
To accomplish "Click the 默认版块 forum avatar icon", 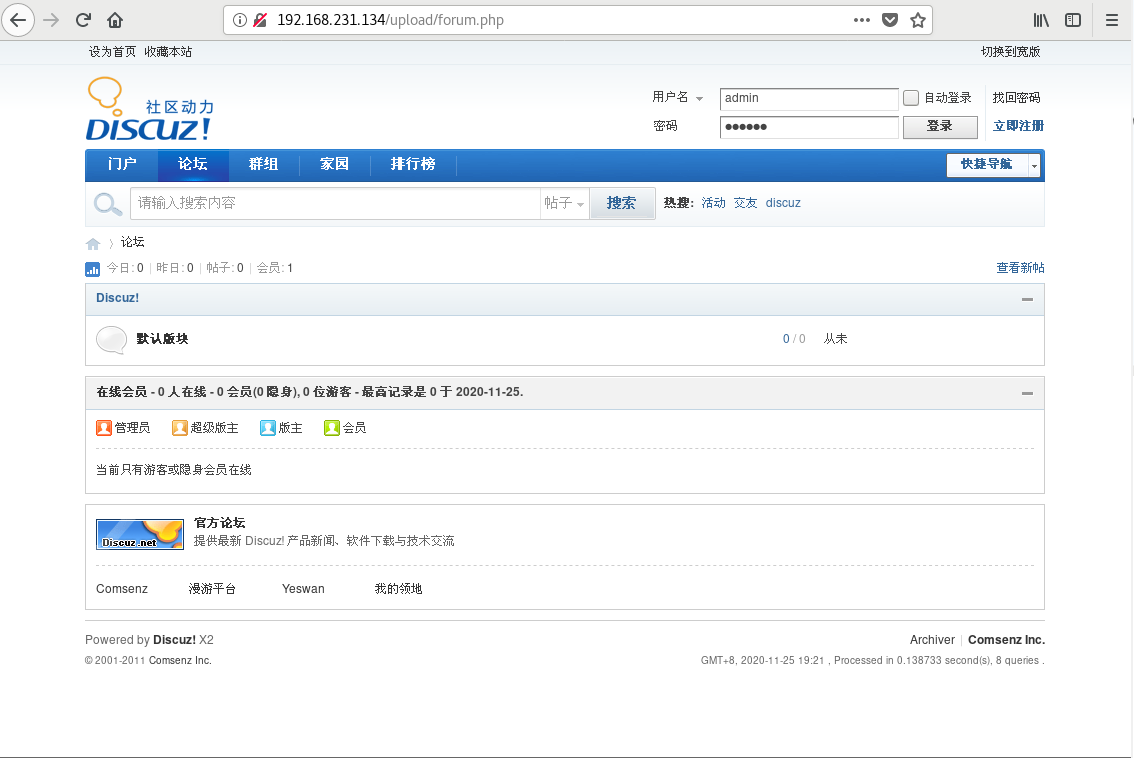I will 111,340.
